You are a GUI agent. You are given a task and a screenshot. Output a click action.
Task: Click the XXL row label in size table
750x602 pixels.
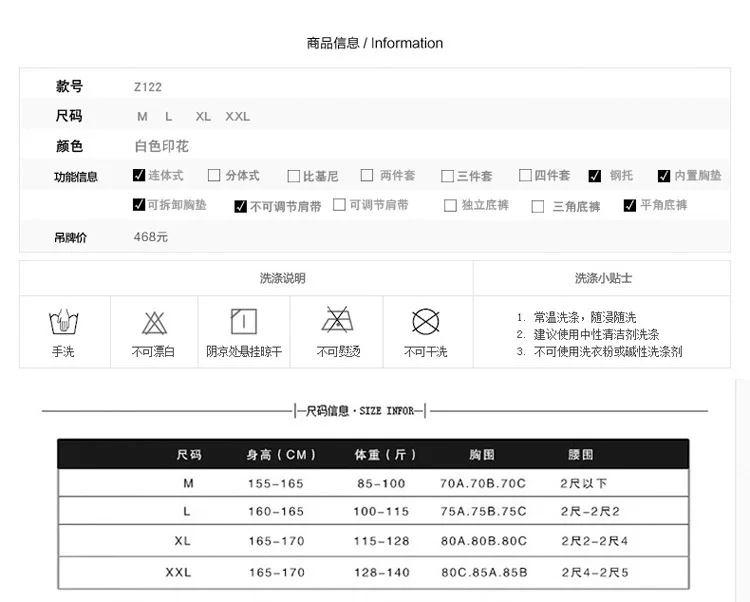coord(178,572)
